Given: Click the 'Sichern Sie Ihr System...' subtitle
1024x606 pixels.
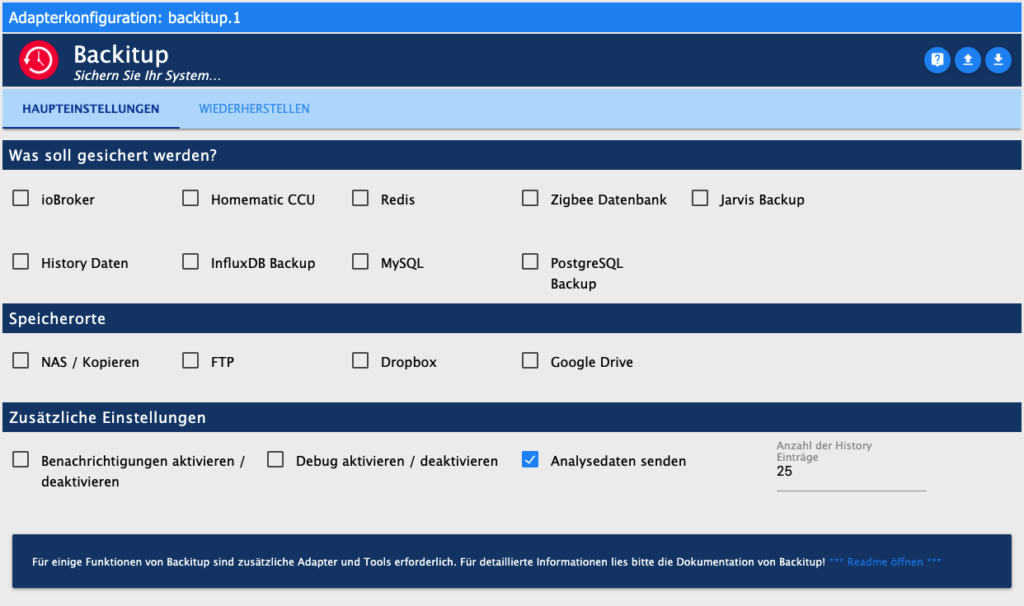Looking at the screenshot, I should pos(147,76).
